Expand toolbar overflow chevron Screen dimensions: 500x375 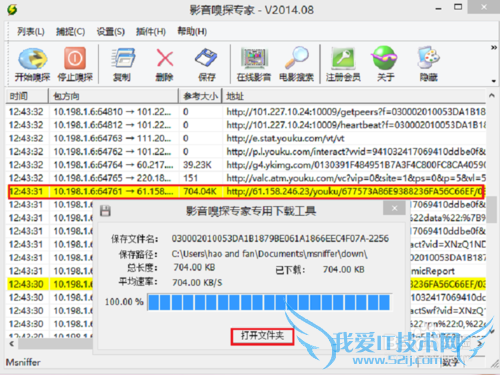click(493, 48)
